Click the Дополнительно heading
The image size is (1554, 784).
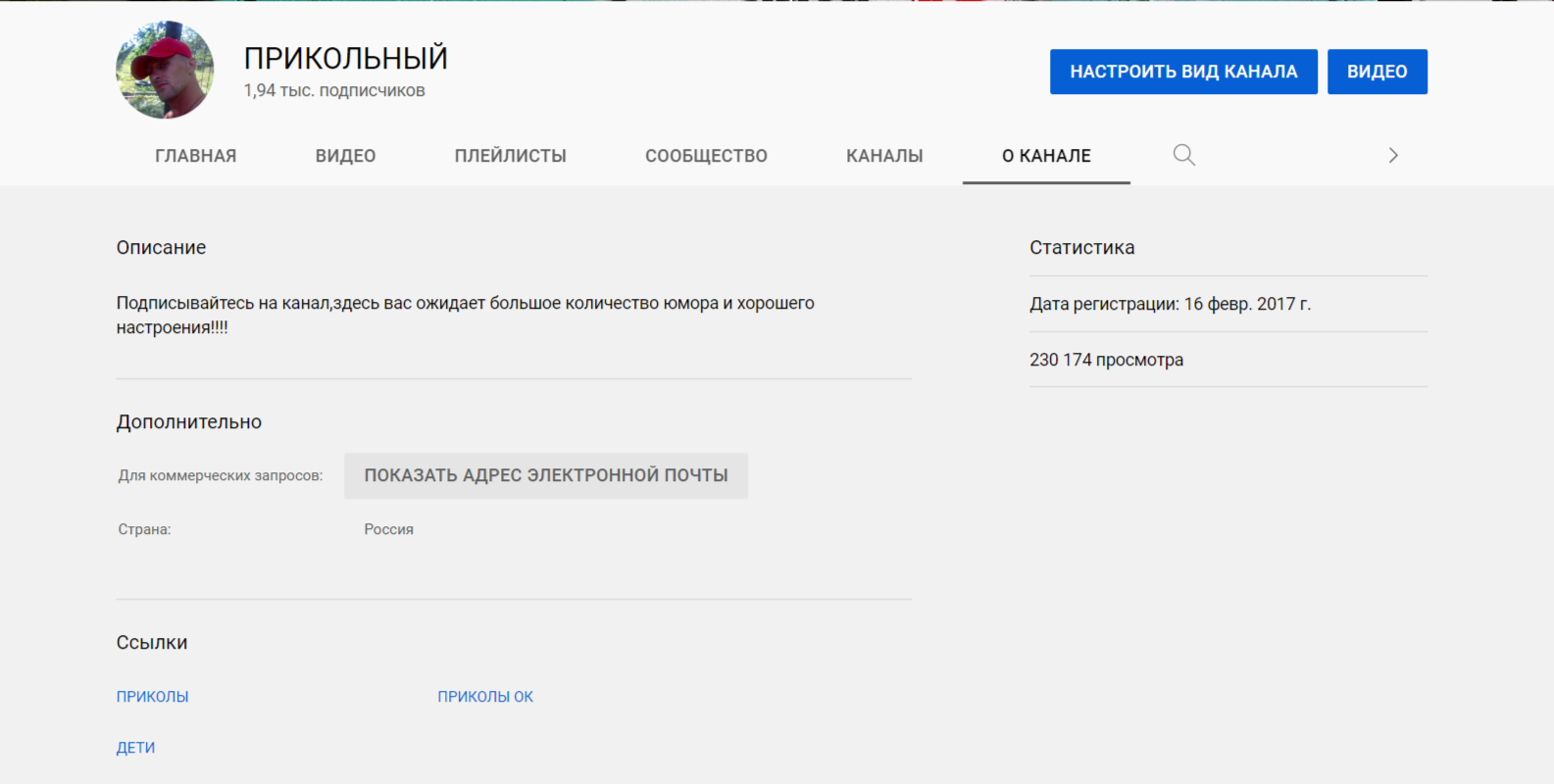click(188, 422)
